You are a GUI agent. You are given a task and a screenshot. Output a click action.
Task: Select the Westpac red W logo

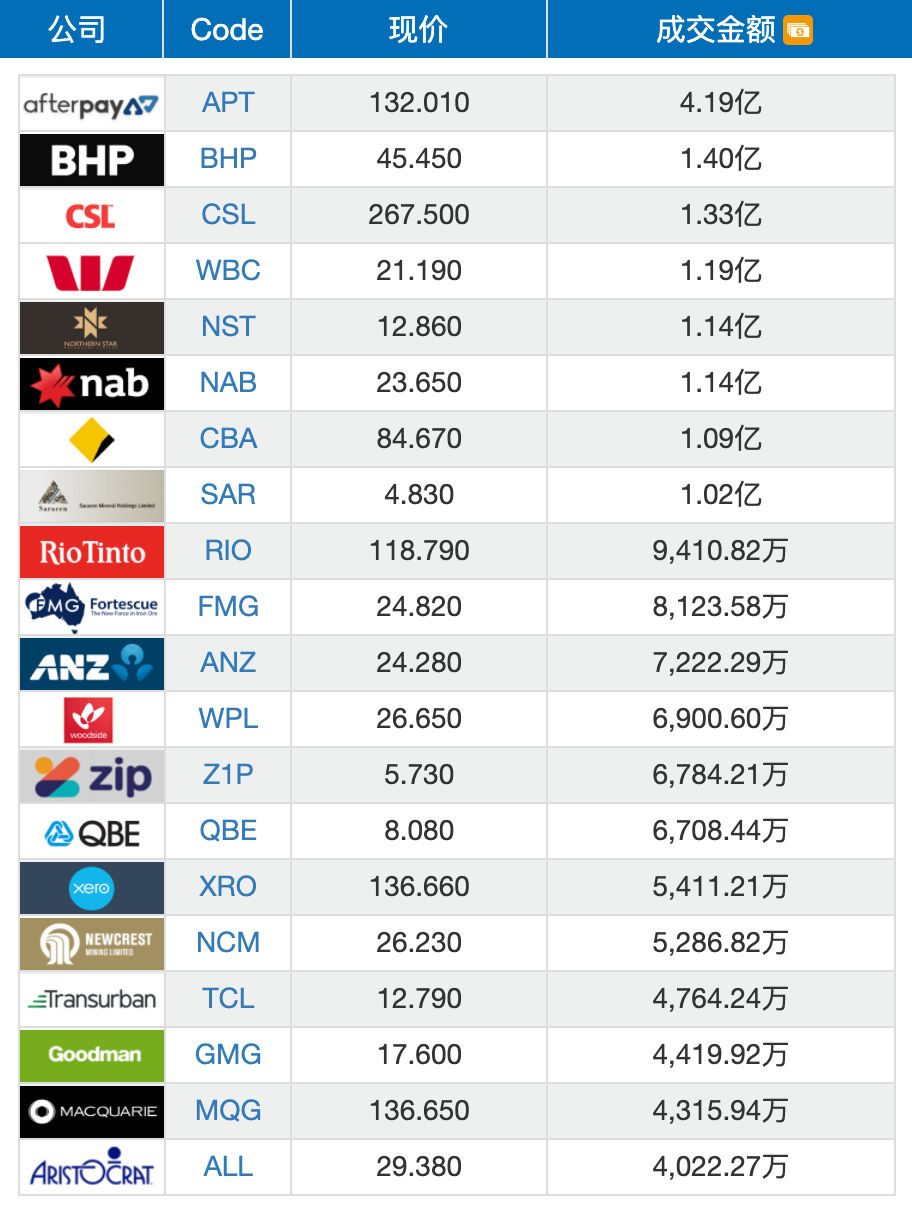click(x=92, y=271)
